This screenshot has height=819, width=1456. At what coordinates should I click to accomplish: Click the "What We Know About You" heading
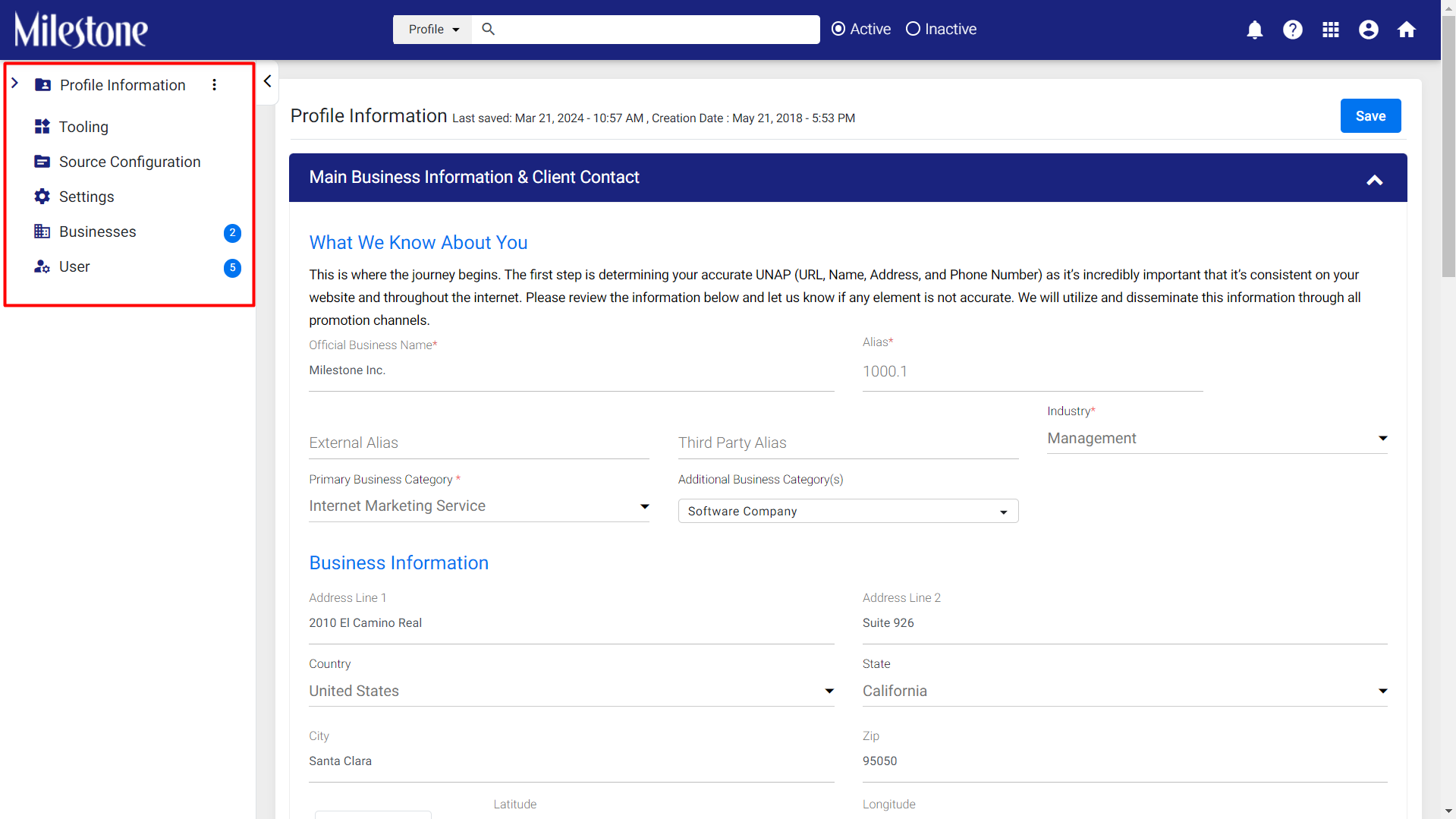(418, 243)
